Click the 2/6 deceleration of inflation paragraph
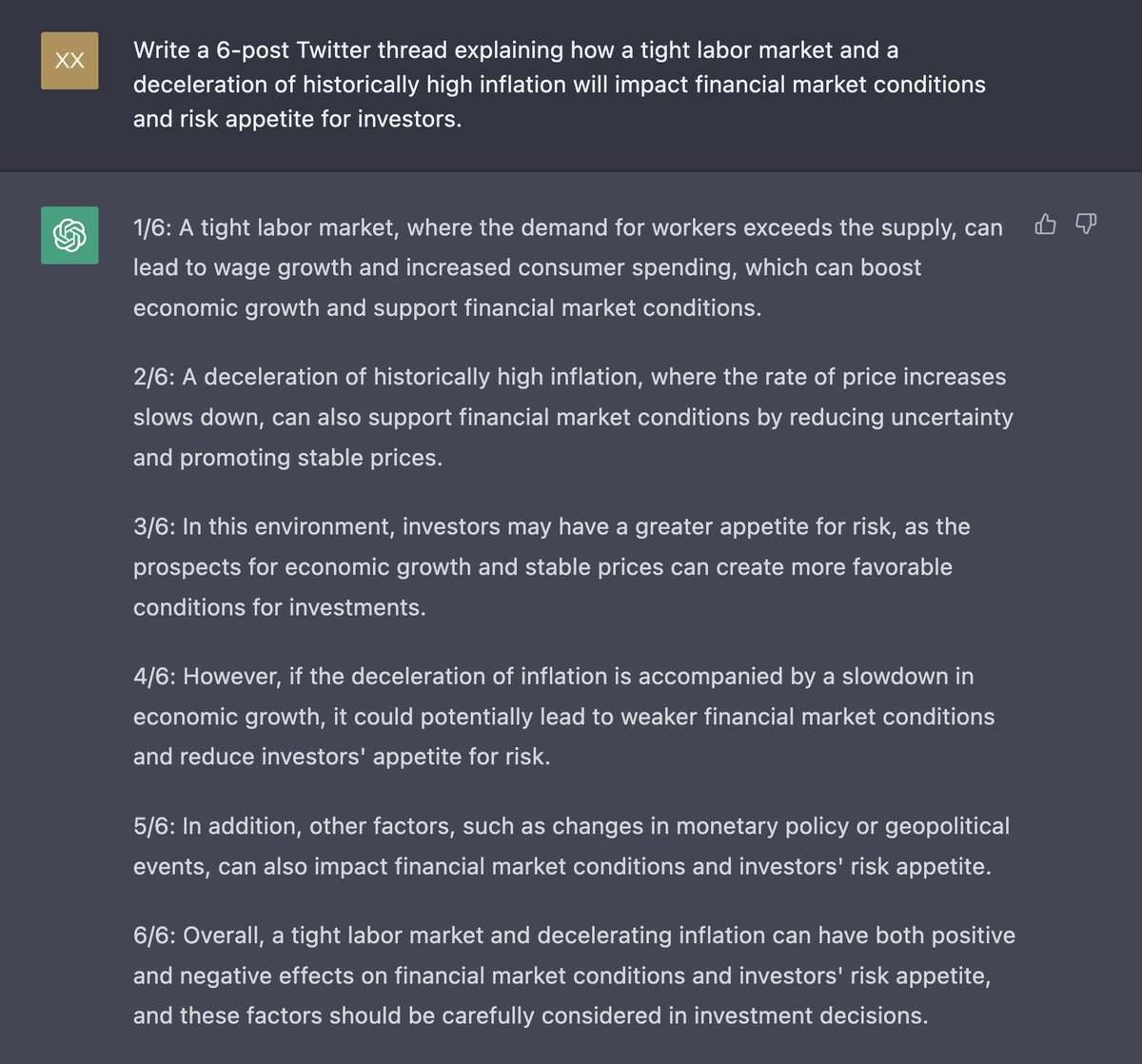The height and width of the screenshot is (1064, 1142). tap(573, 417)
